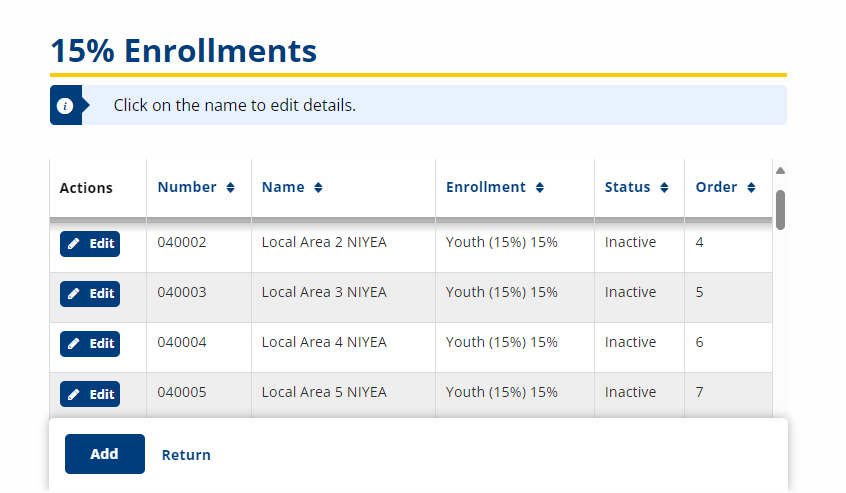Click the table's vertical scrollbar thumb
The image size is (846, 493).
[780, 209]
